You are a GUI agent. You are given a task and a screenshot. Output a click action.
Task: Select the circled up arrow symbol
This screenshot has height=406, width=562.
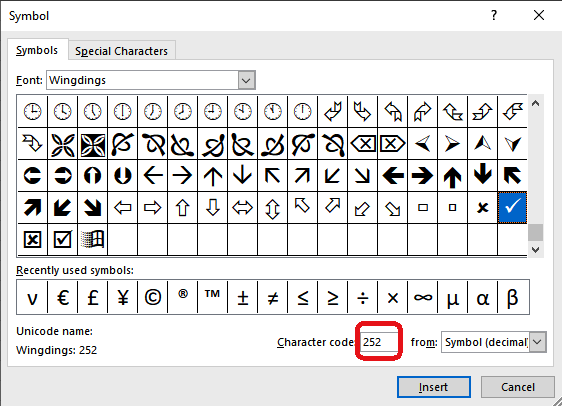click(x=92, y=176)
